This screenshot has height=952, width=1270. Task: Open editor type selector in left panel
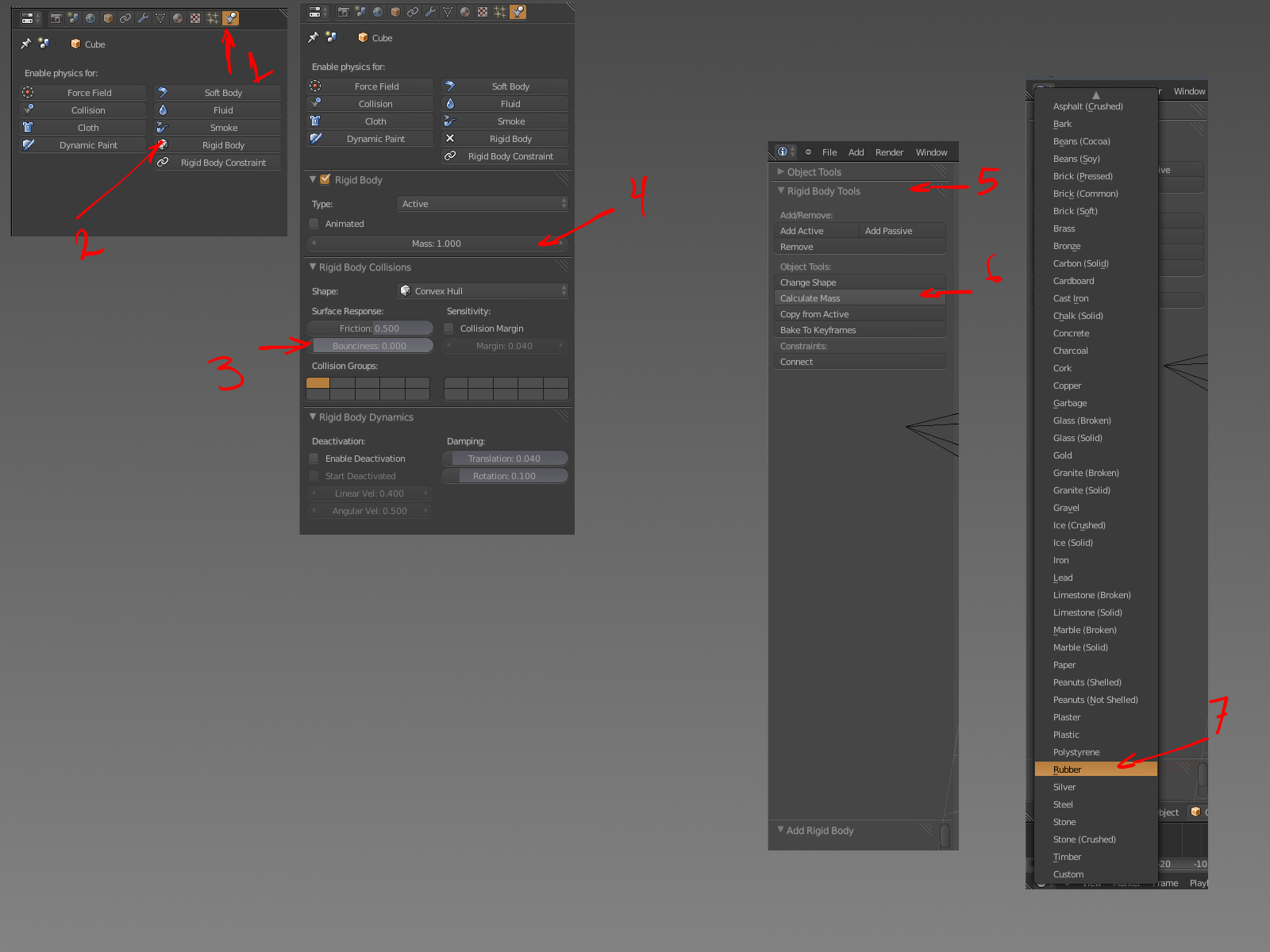pyautogui.click(x=30, y=18)
